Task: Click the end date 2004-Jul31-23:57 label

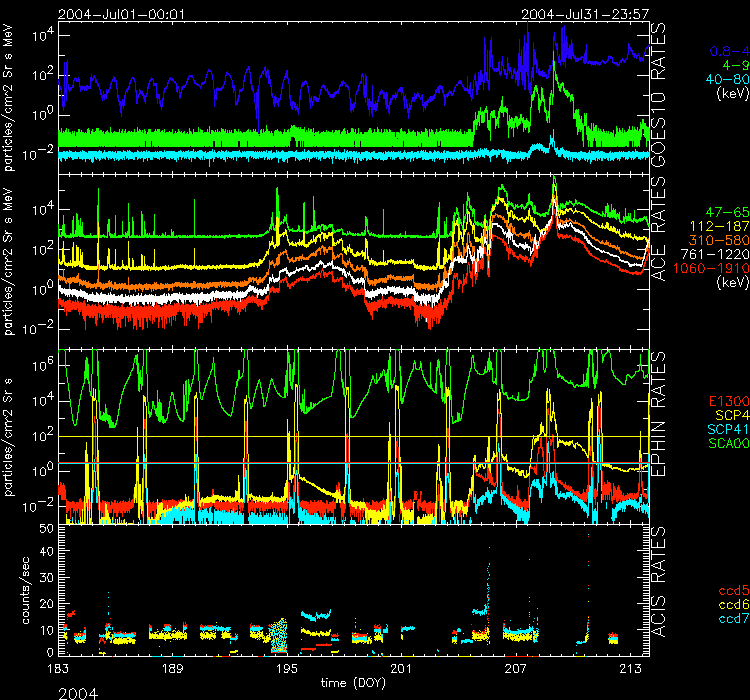Action: [x=585, y=15]
